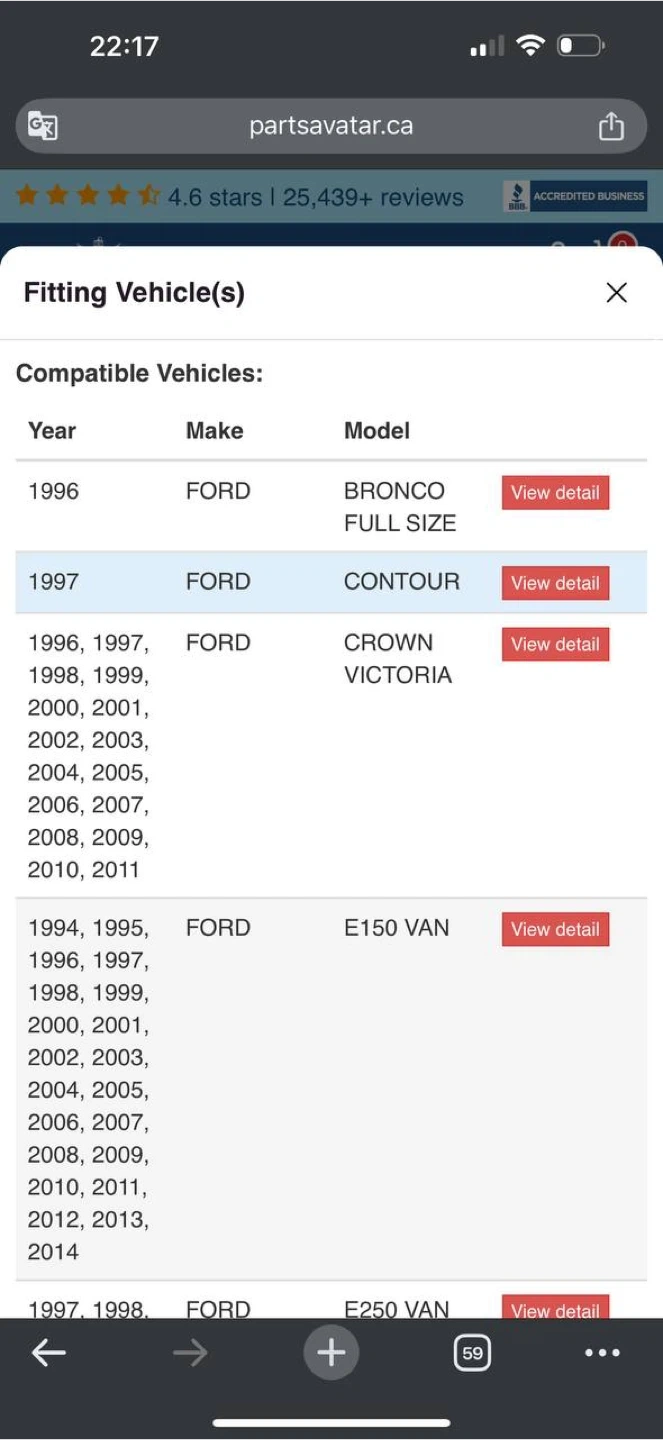Open the browser three-dot menu
The height and width of the screenshot is (1440, 663).
602,1353
